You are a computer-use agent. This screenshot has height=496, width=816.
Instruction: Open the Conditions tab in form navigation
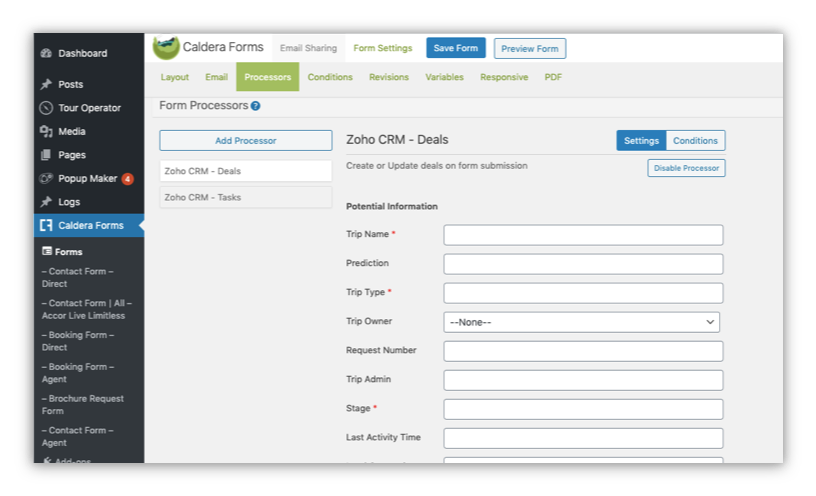tap(330, 77)
